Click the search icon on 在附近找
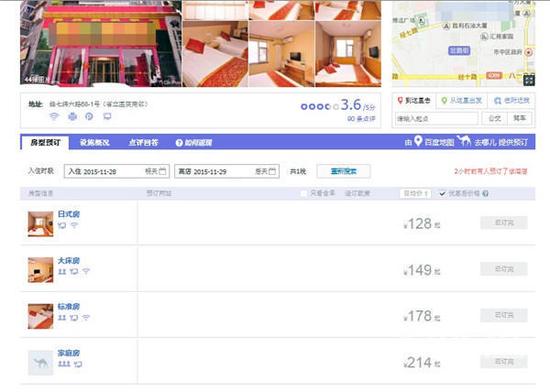The width and height of the screenshot is (550, 392). point(497,101)
